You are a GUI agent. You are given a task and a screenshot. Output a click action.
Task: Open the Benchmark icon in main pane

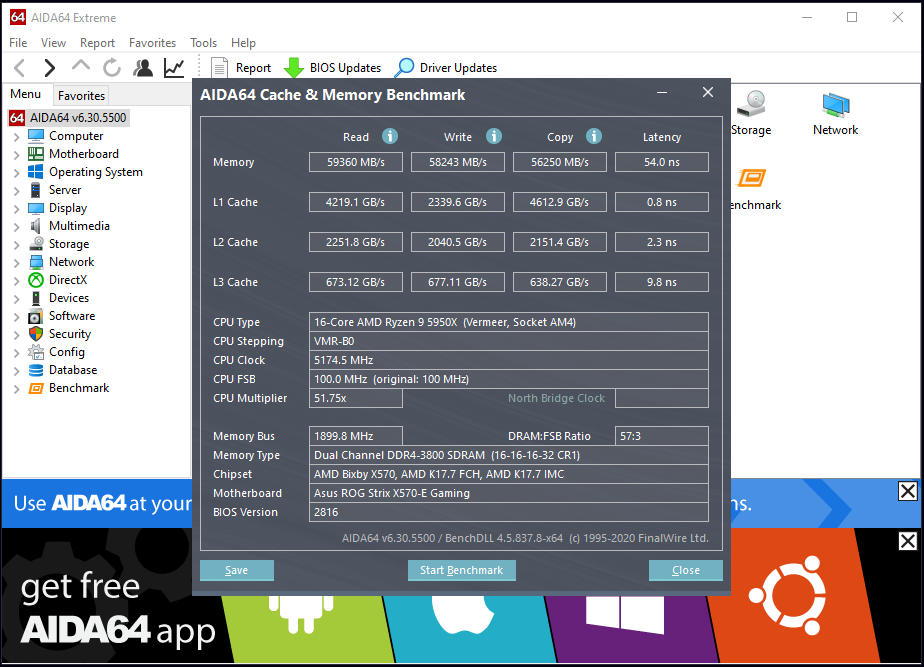(x=752, y=178)
